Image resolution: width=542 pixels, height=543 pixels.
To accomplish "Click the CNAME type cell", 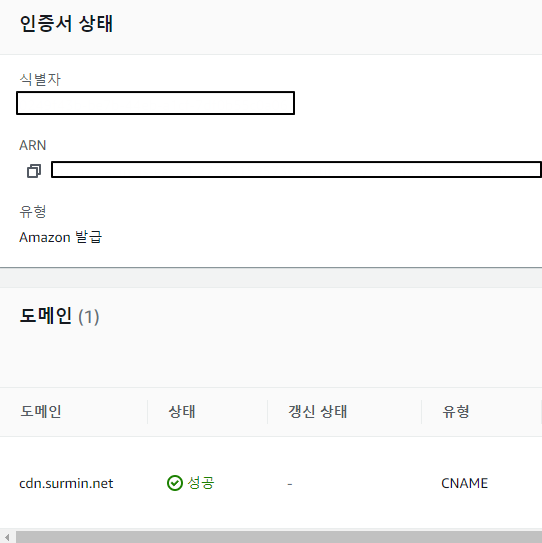I will [x=464, y=483].
